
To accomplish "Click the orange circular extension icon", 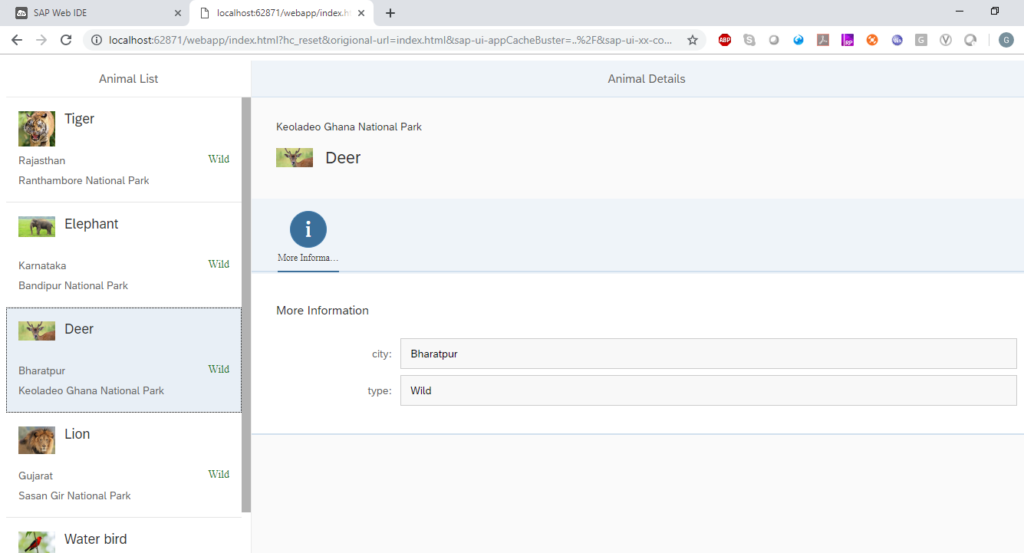I will 872,40.
